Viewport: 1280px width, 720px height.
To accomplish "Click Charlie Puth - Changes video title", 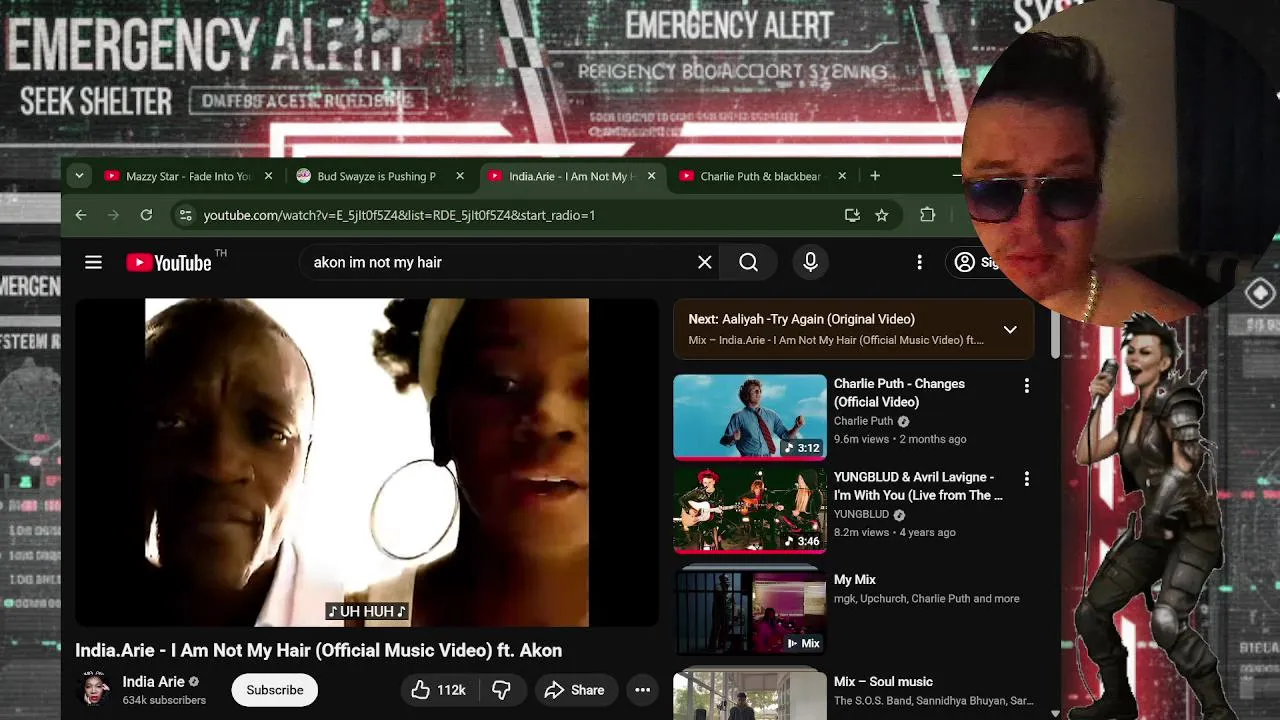I will point(900,393).
